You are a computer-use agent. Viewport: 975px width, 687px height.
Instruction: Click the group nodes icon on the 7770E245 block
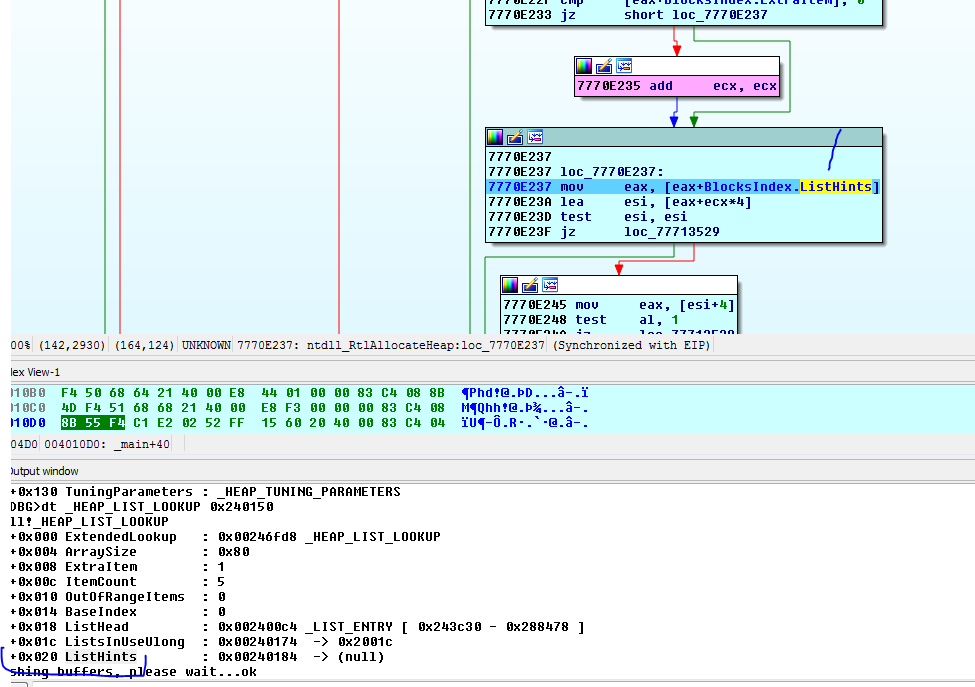tap(550, 285)
